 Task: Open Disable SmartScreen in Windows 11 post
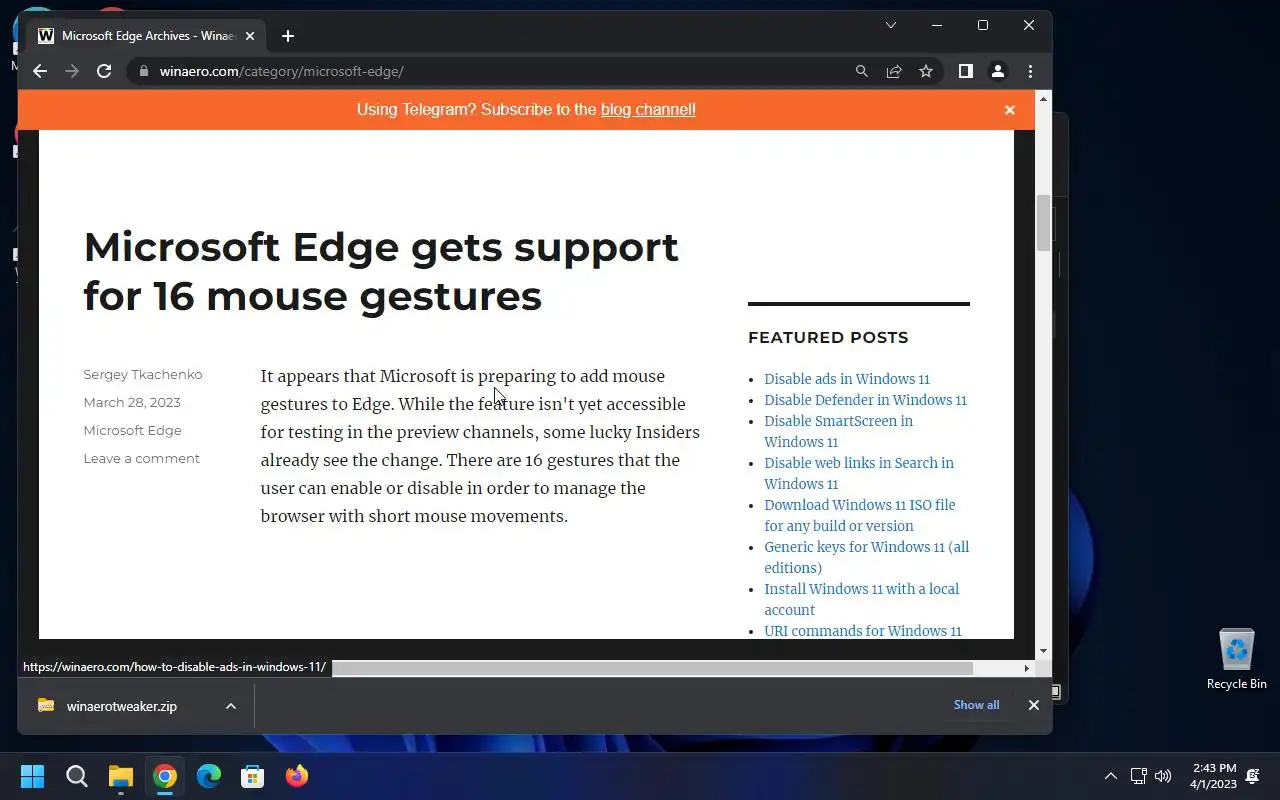click(838, 431)
